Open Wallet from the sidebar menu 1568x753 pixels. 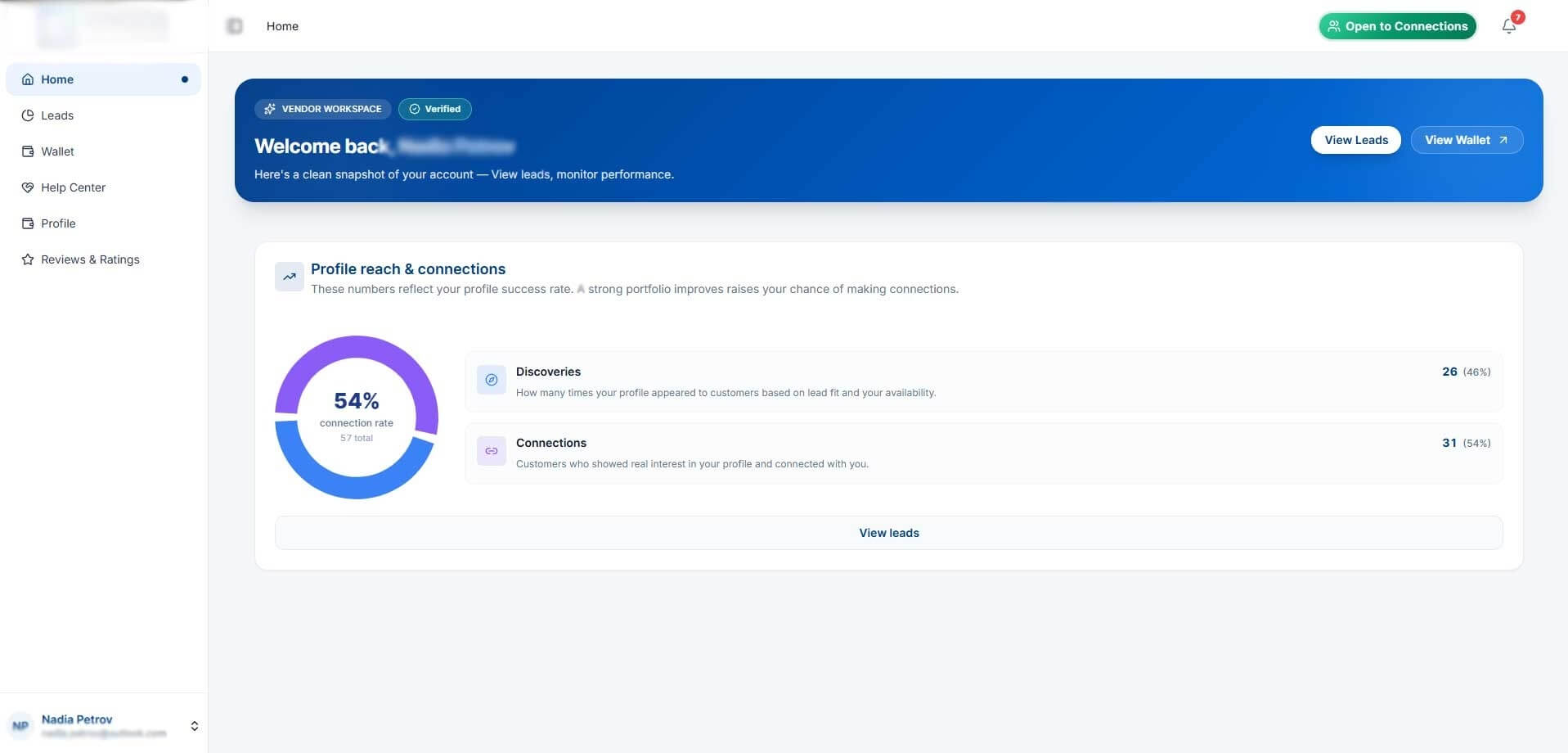point(103,151)
